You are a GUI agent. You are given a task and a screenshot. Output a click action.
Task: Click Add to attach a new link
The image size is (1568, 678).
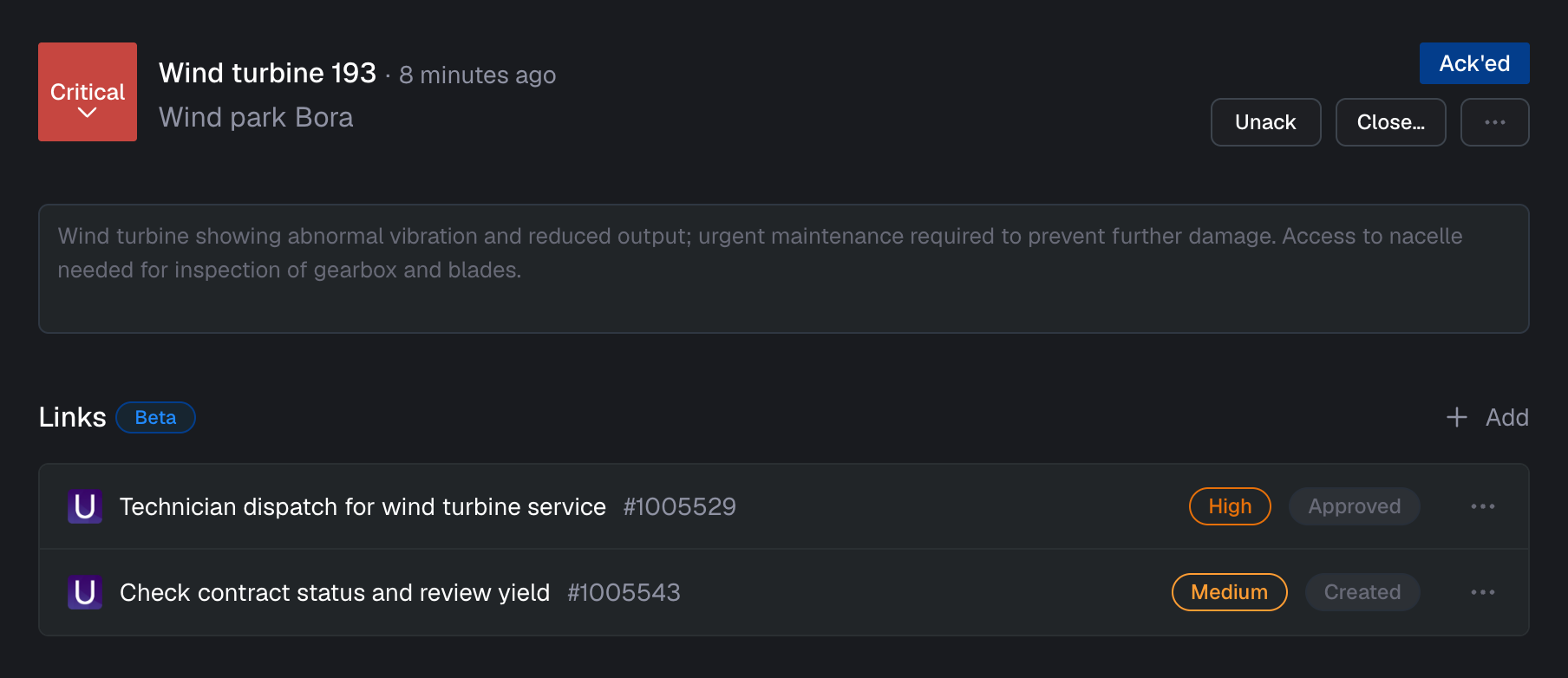(1507, 417)
